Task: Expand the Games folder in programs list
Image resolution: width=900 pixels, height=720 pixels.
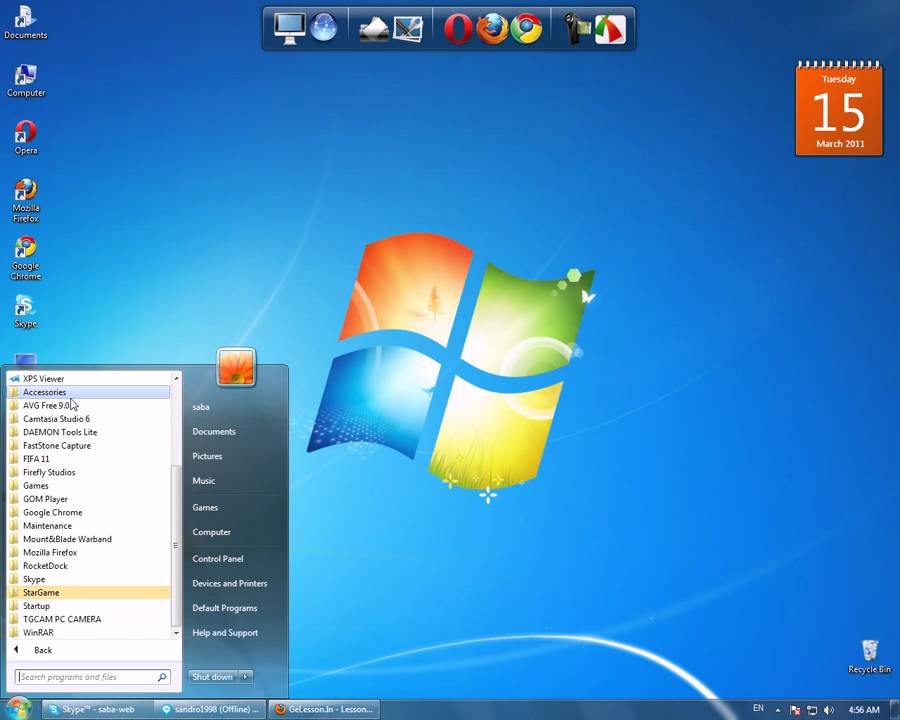Action: click(89, 486)
